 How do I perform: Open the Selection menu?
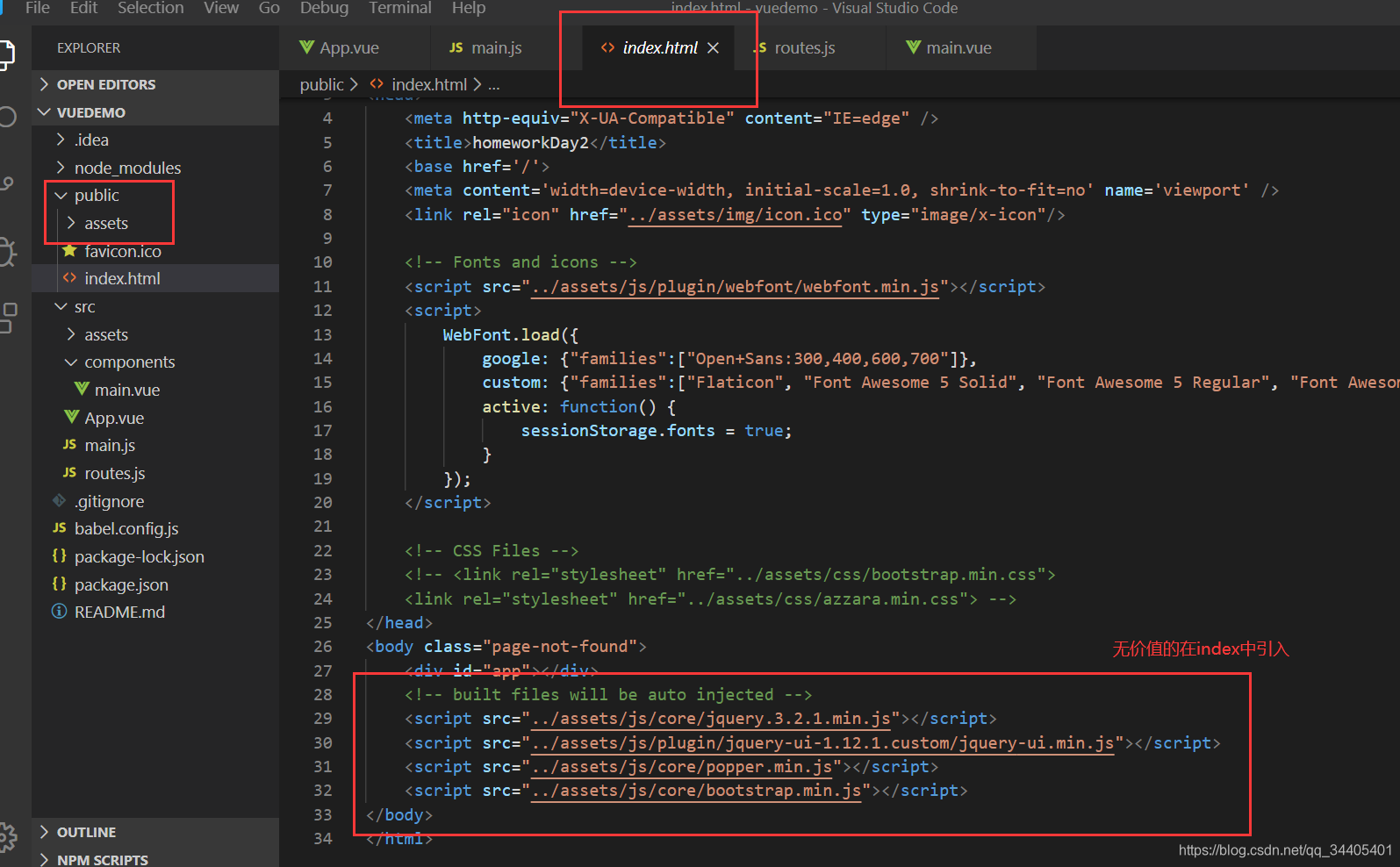[x=150, y=8]
